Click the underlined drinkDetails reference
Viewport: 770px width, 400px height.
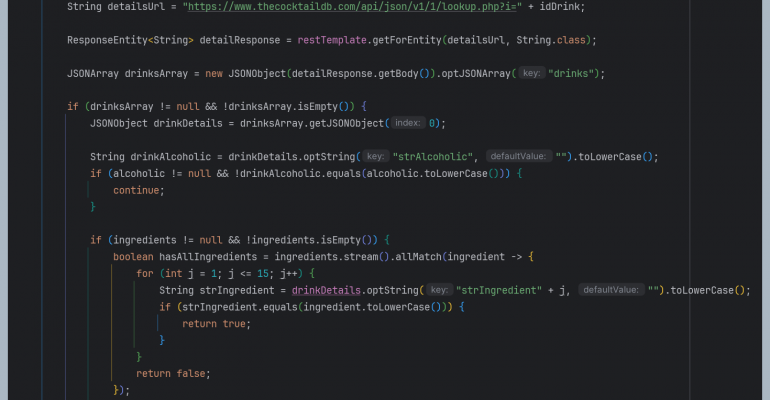(326, 290)
